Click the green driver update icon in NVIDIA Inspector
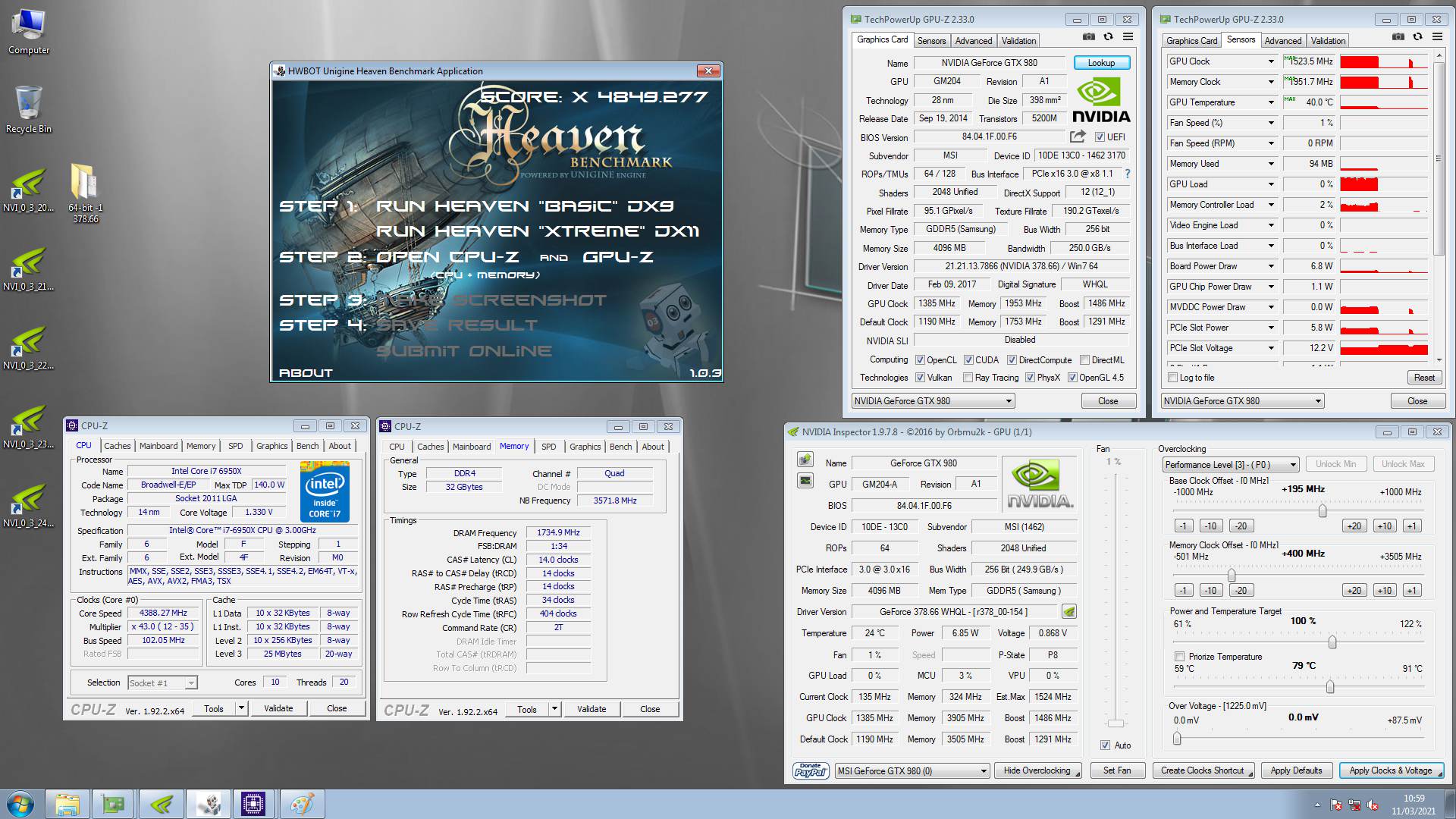The width and height of the screenshot is (1456, 819). click(x=1068, y=611)
